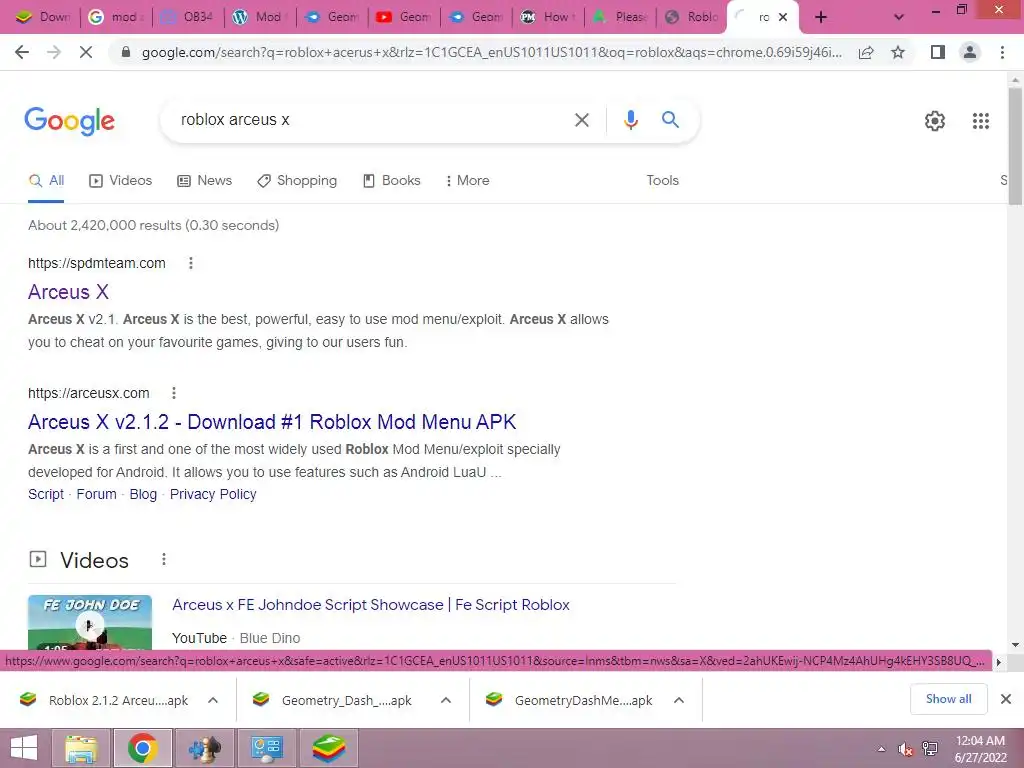Close the downloads bar
Image resolution: width=1024 pixels, height=768 pixels.
1006,699
